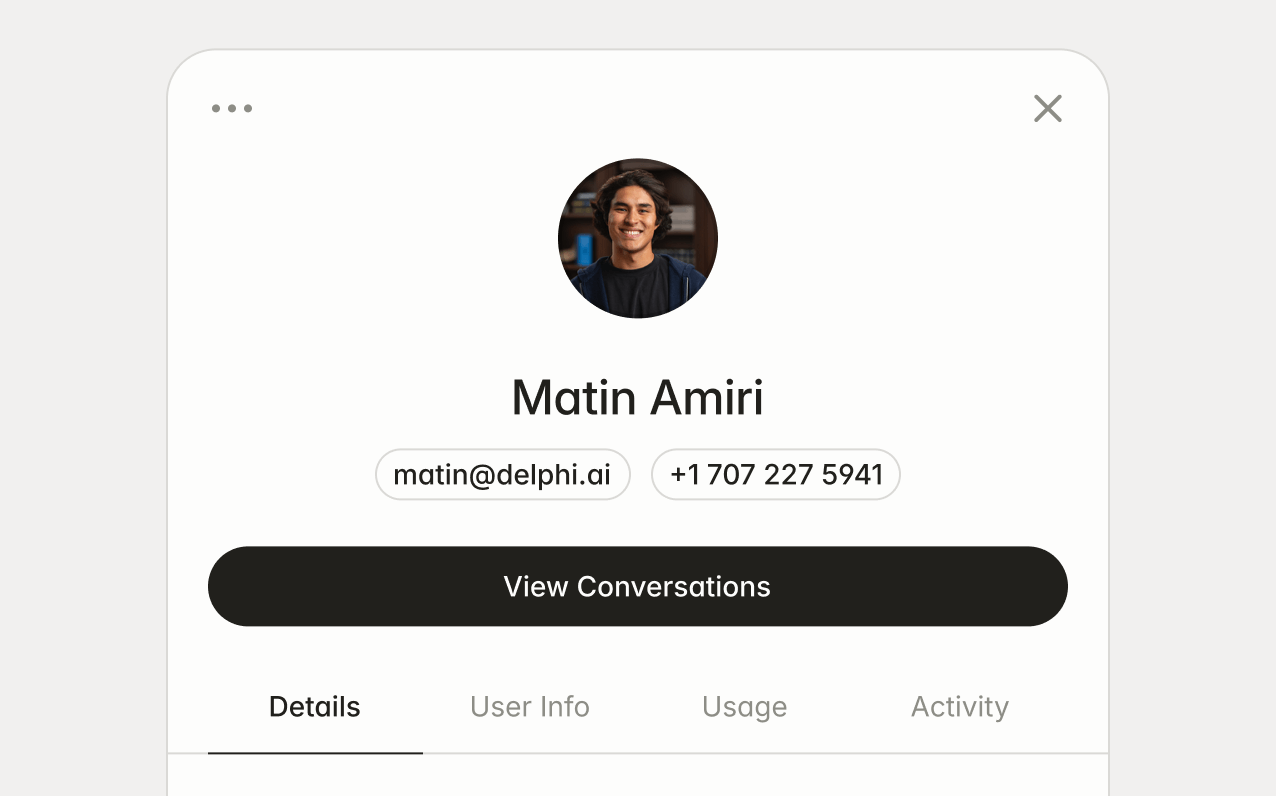The image size is (1276, 796).
Task: Open the User Info tab
Action: coord(530,707)
